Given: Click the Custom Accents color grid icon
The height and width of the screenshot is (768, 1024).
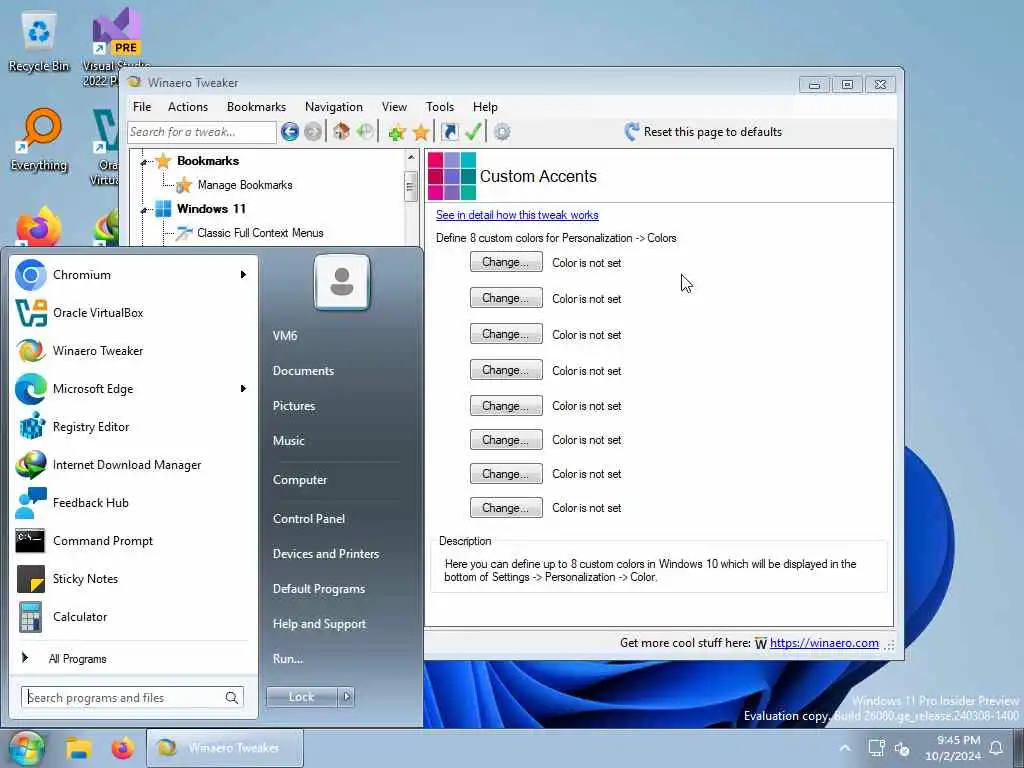Looking at the screenshot, I should pos(451,176).
